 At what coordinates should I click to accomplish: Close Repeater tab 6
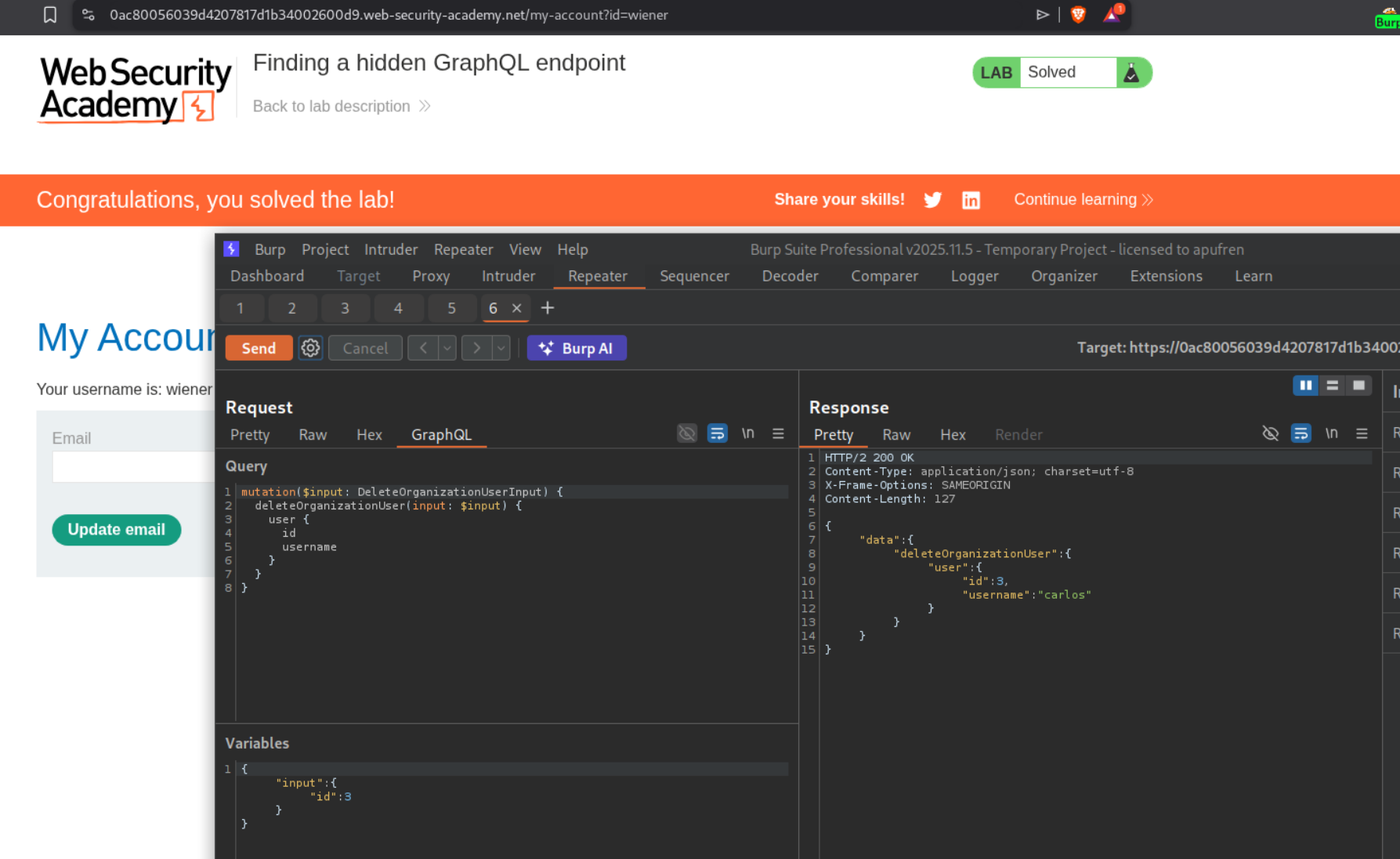click(x=517, y=308)
